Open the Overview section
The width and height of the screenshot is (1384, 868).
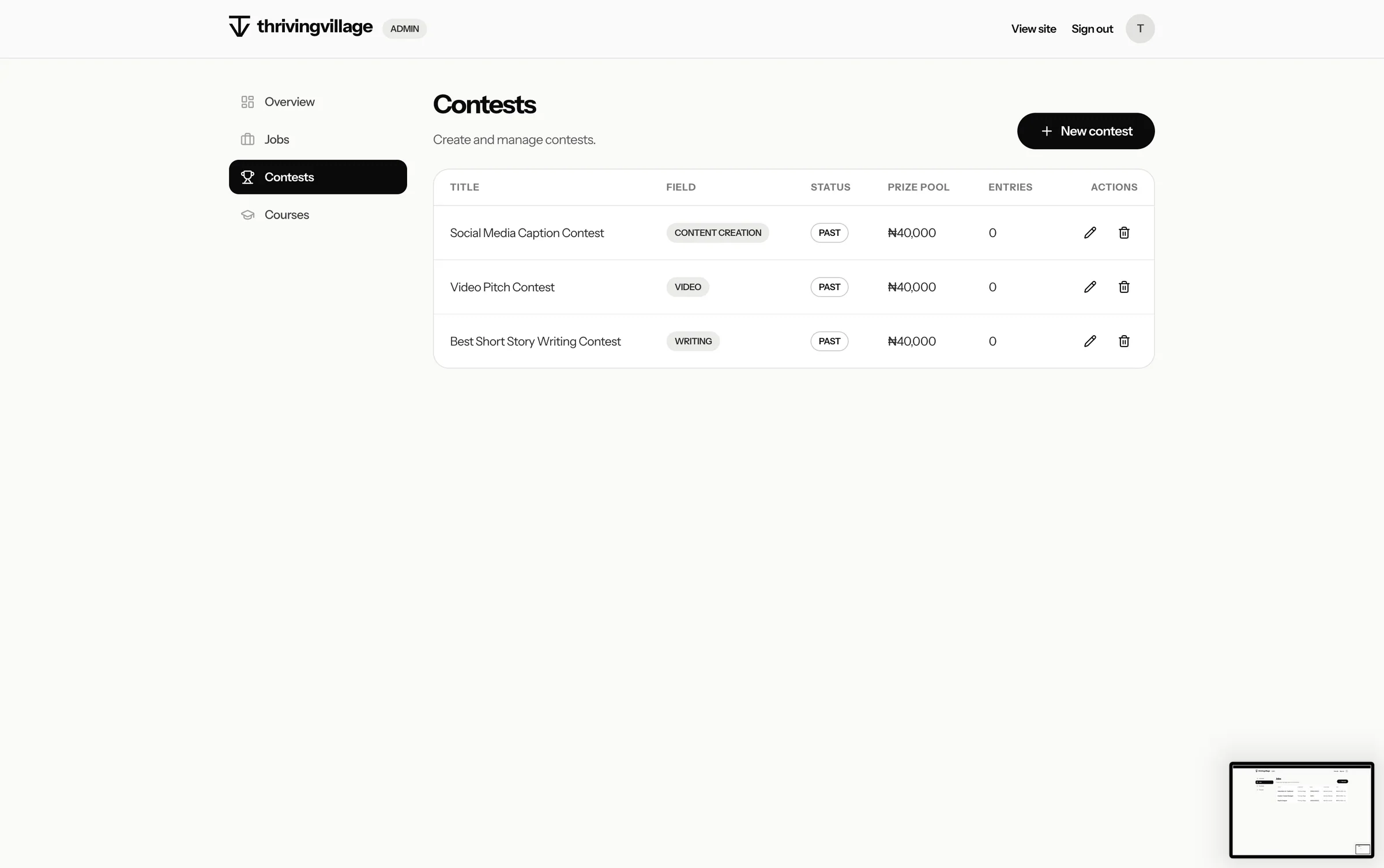tap(318, 102)
